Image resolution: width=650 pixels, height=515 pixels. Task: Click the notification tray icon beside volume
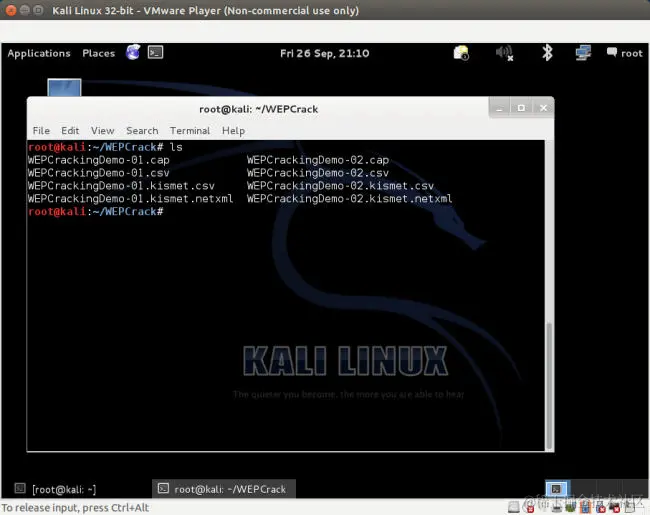click(461, 53)
